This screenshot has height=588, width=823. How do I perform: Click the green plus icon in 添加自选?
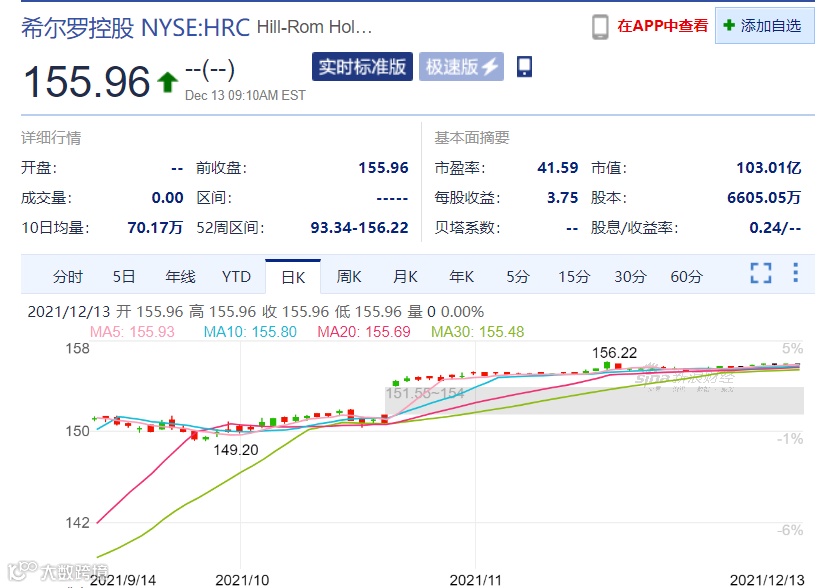tap(729, 25)
